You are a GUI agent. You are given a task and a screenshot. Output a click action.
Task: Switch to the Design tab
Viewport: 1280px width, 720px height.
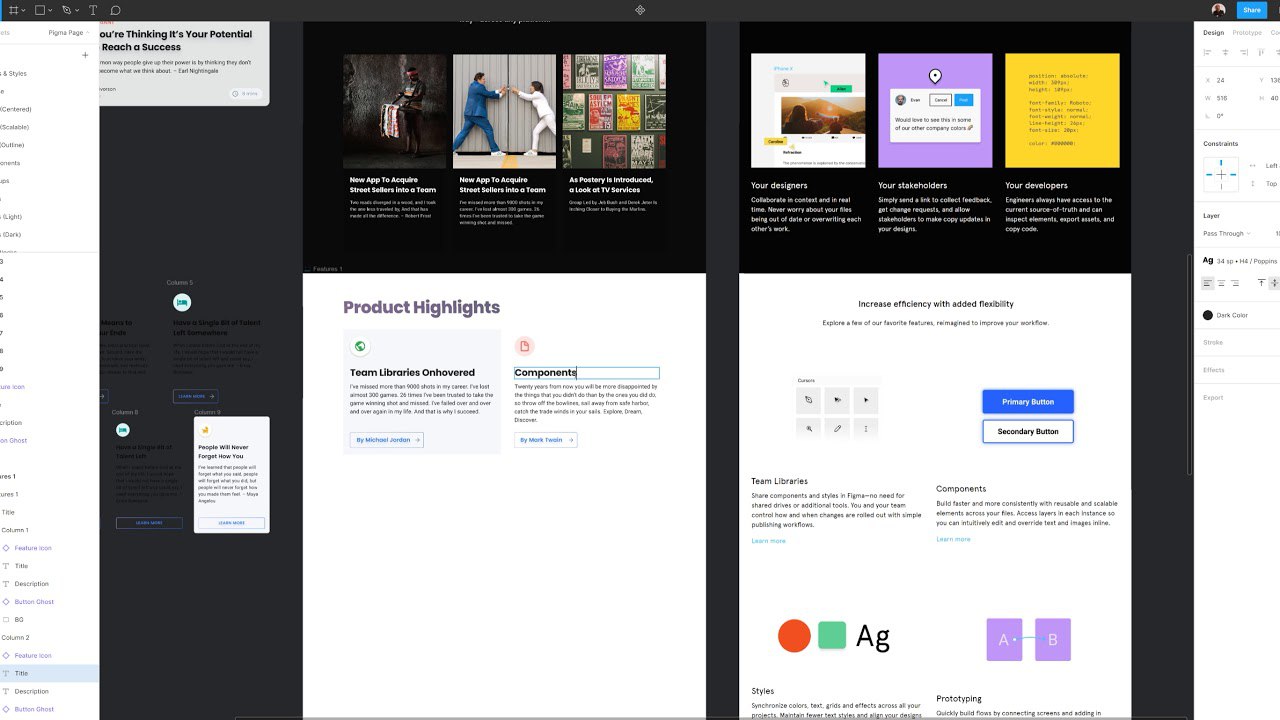[x=1213, y=33]
